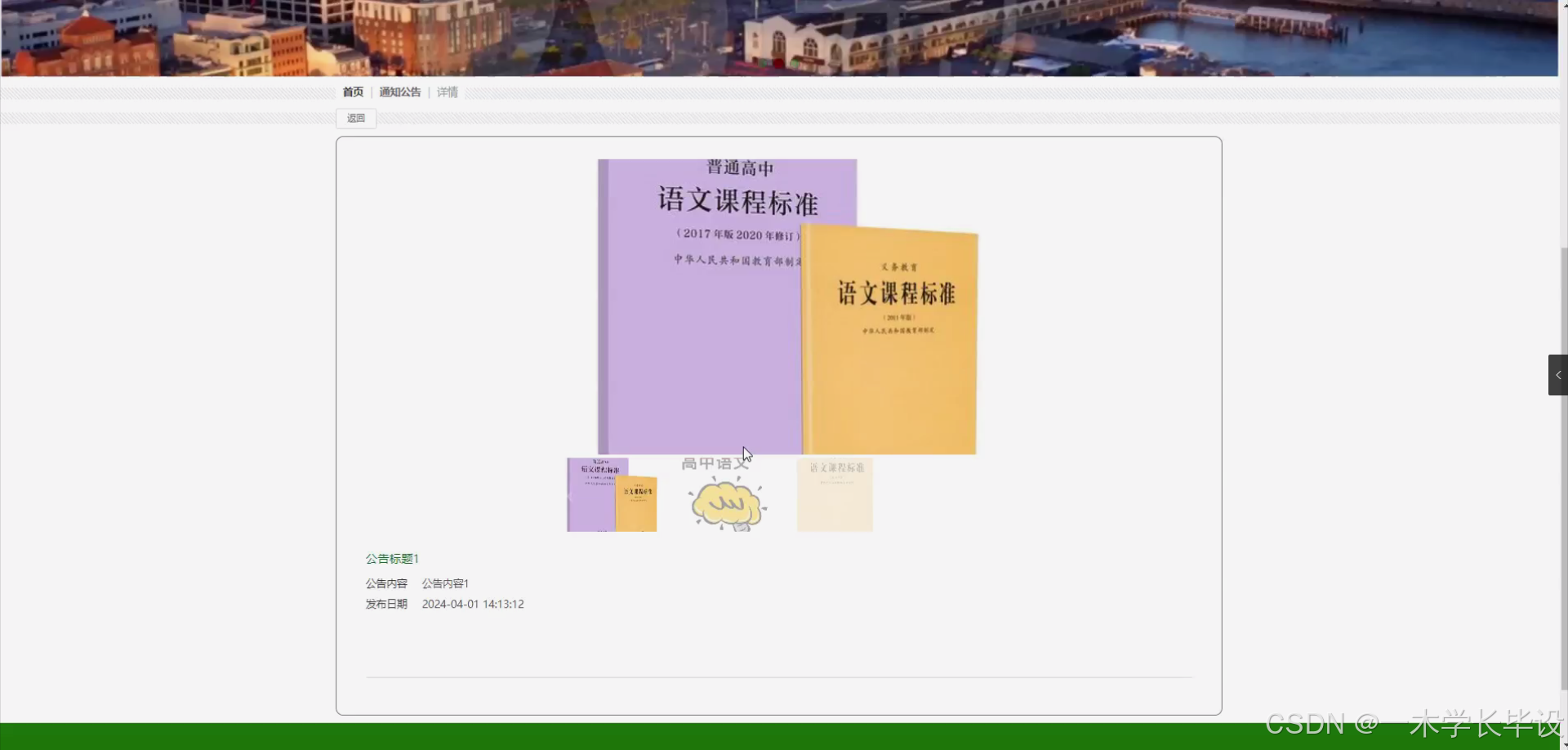The width and height of the screenshot is (1568, 750).
Task: Click the publish timestamp 2024-04-01 14:13:12
Action: point(472,604)
